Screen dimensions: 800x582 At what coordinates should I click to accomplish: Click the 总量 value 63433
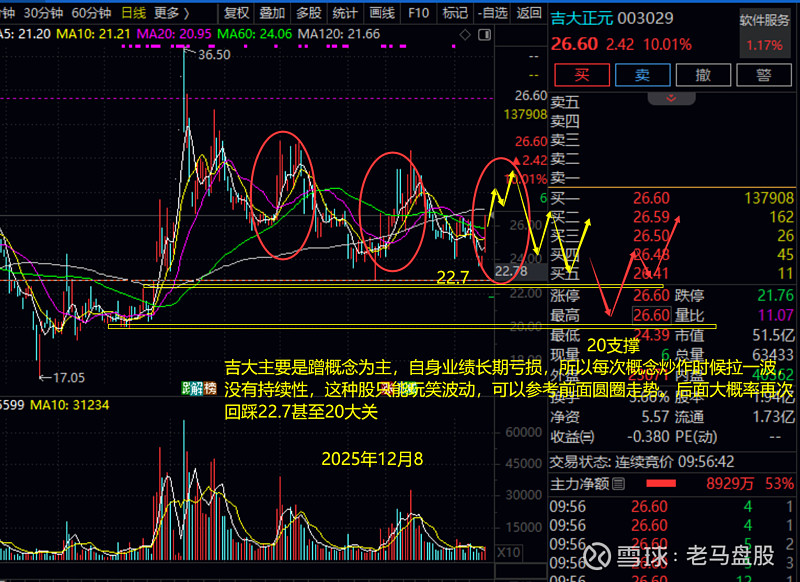[x=773, y=355]
